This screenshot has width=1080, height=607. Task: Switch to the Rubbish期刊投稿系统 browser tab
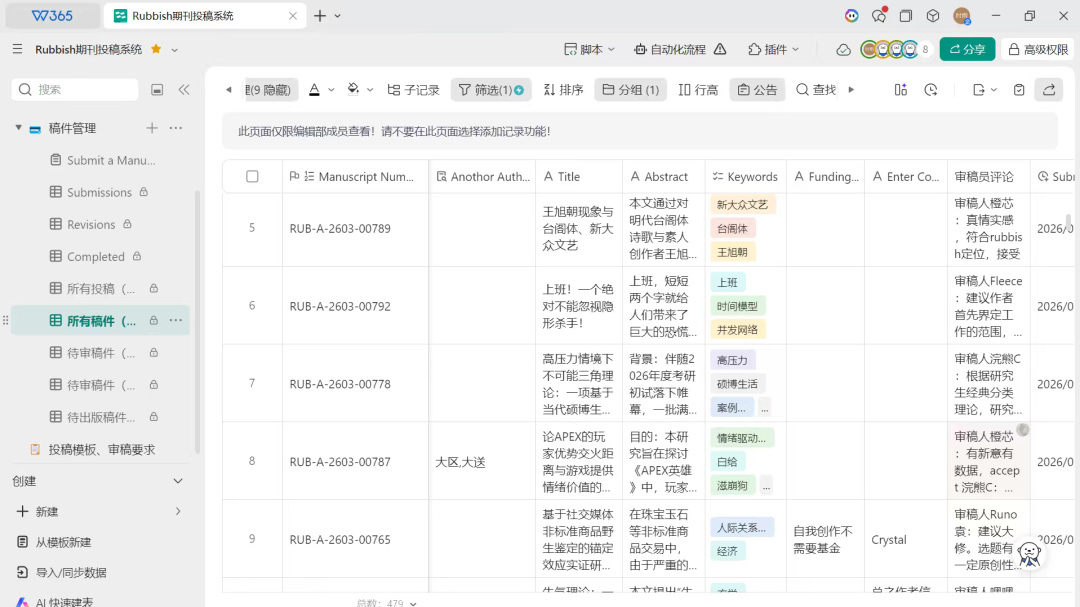pyautogui.click(x=200, y=16)
